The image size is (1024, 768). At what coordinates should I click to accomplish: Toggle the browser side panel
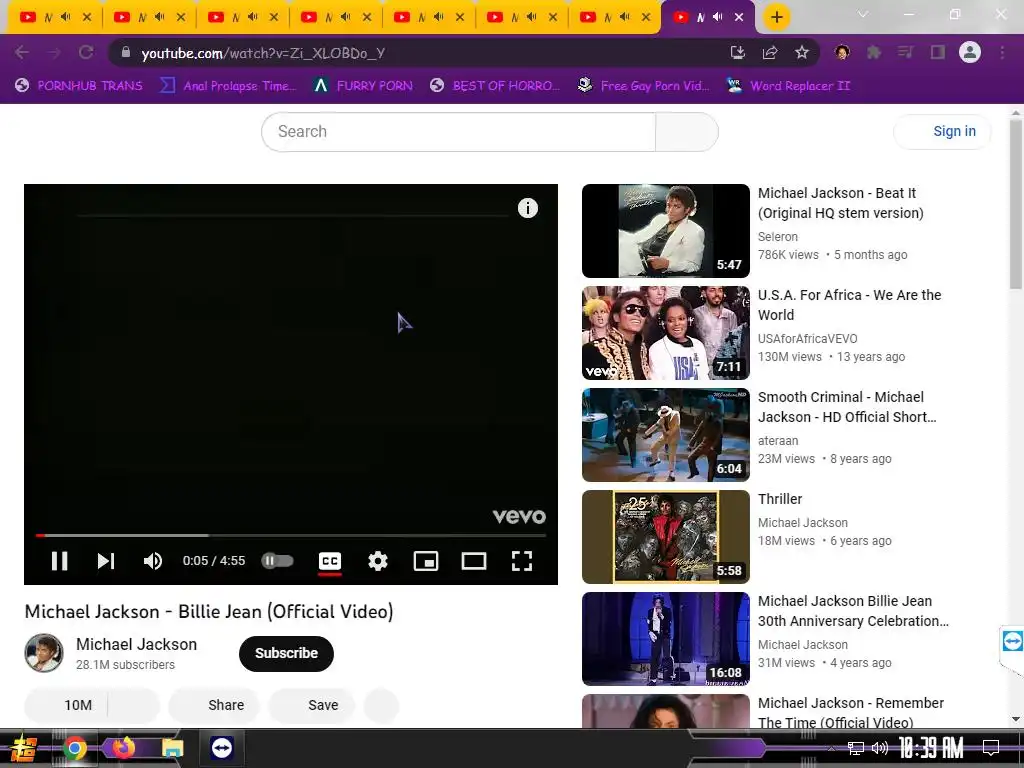(x=938, y=53)
